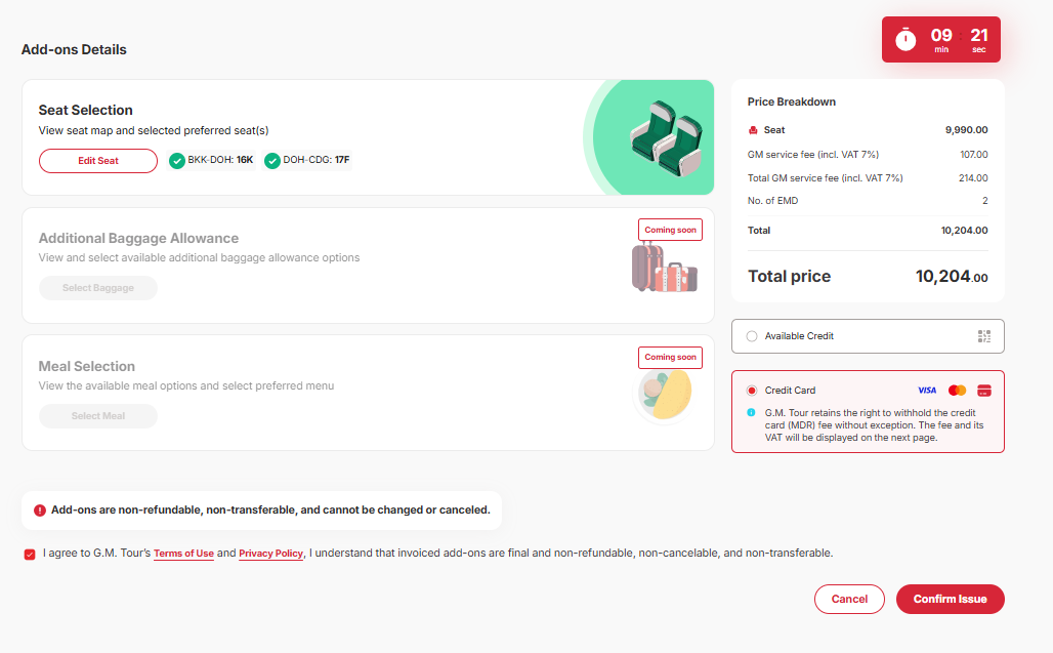Click the Visa card logo
Viewport: 1053px width, 653px height.
click(927, 390)
